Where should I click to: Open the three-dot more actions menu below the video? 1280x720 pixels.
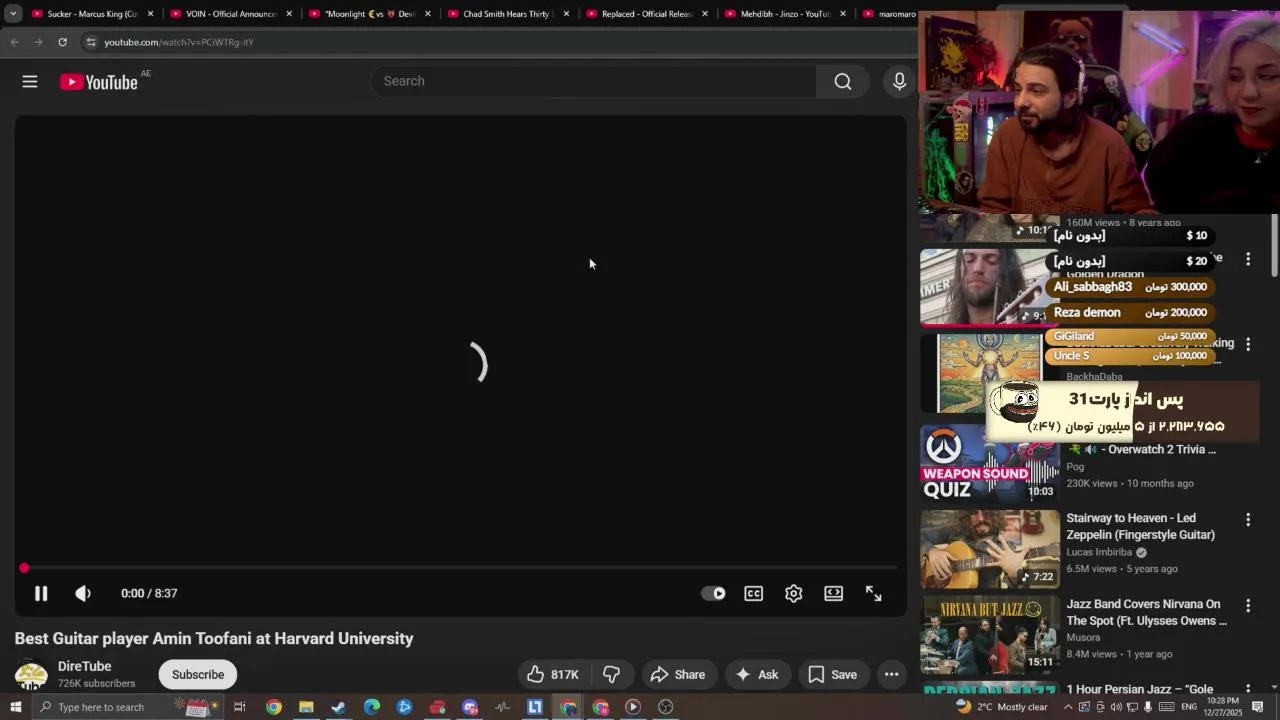pos(891,674)
